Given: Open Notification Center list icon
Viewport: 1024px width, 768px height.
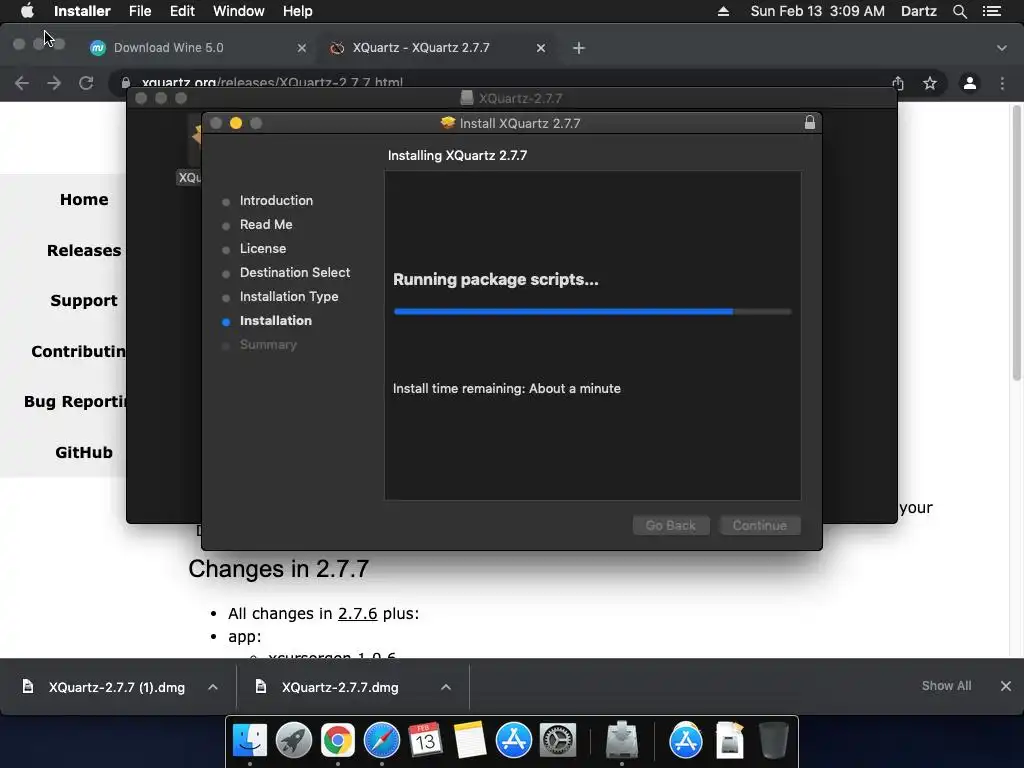Looking at the screenshot, I should click(992, 11).
